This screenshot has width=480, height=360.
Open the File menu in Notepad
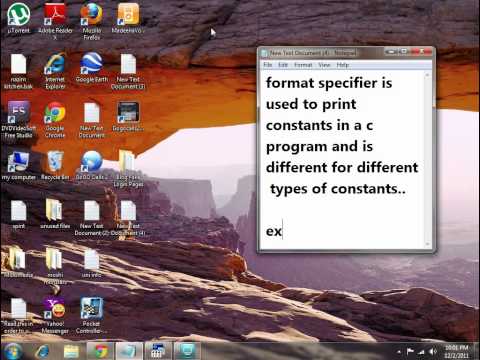268,65
